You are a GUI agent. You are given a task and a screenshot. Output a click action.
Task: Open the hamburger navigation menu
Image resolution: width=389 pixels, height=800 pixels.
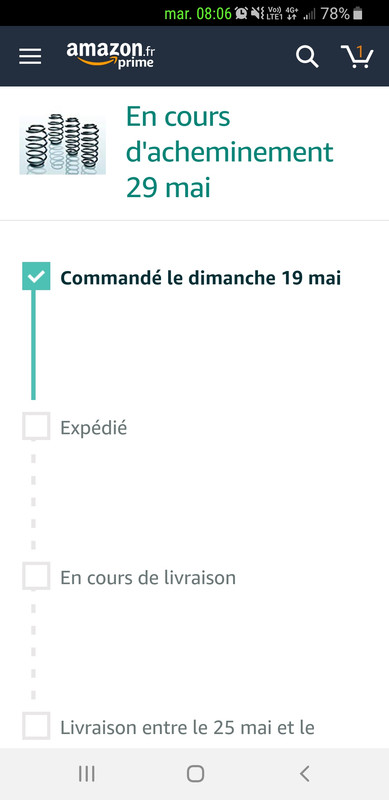[x=30, y=56]
